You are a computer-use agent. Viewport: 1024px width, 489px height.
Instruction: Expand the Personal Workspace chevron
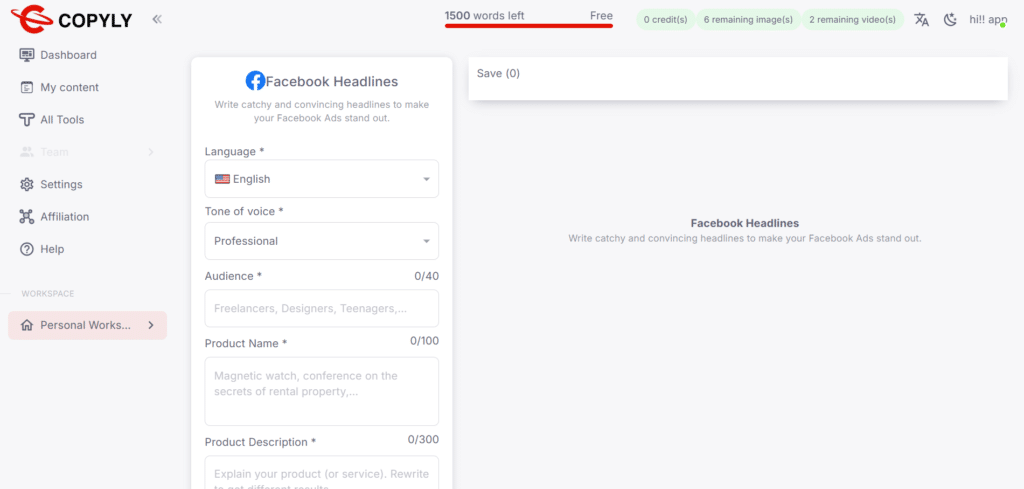coord(151,325)
